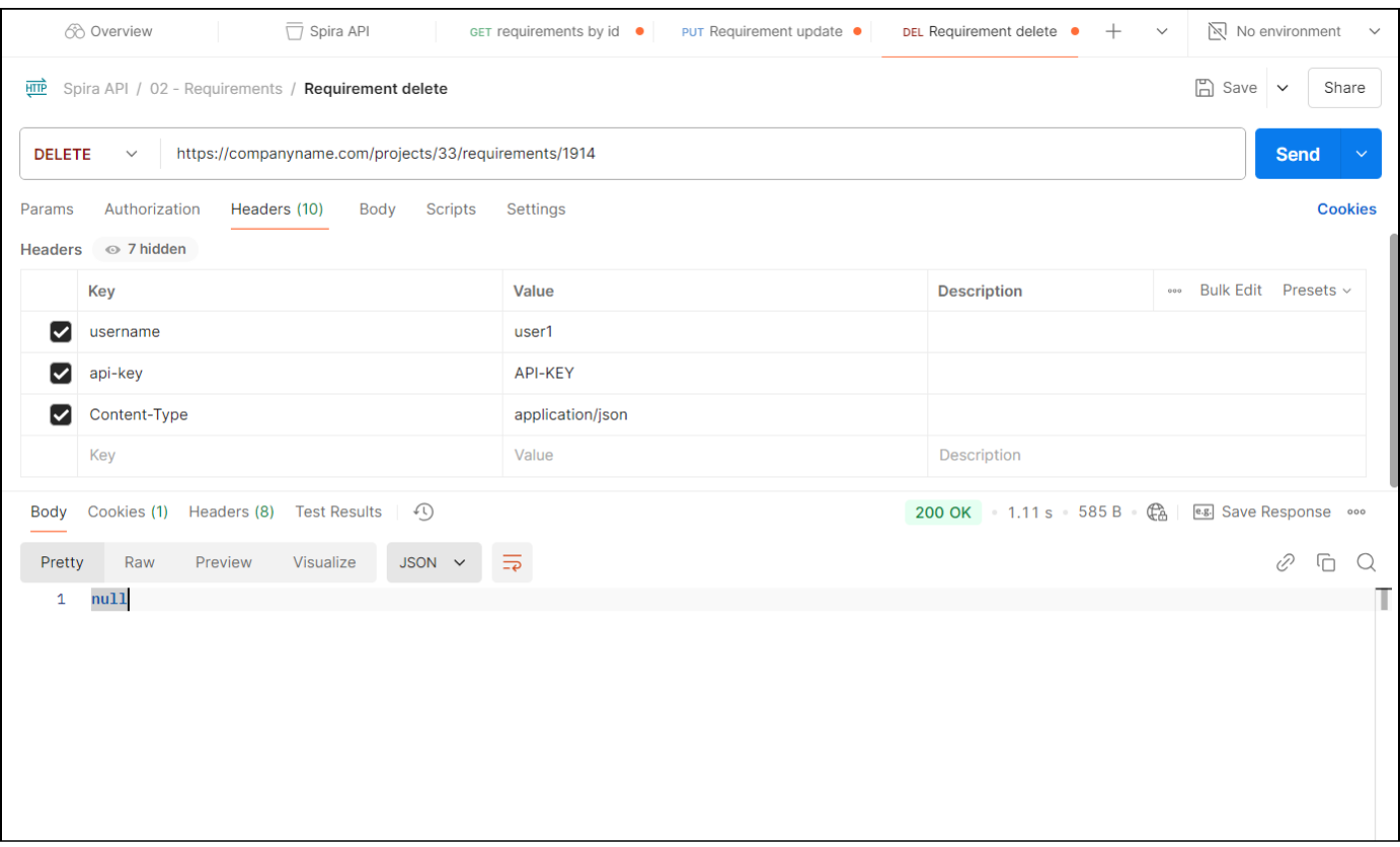
Task: Go to Spira API breadcrumb
Action: pos(96,89)
